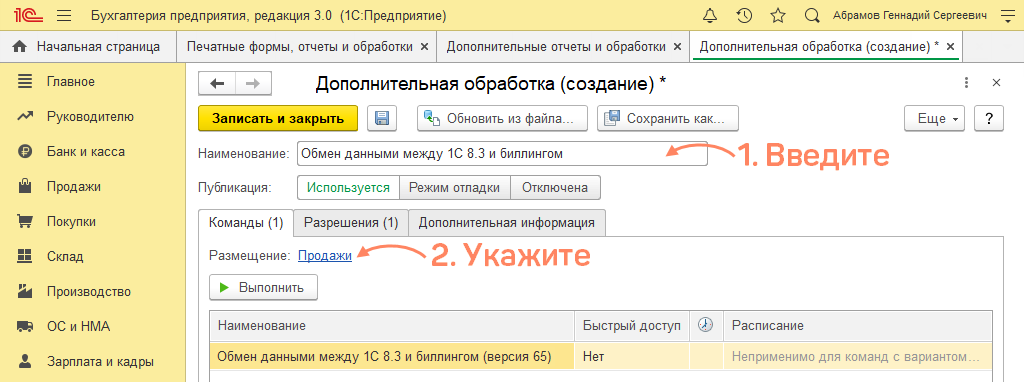Switch to the Разрешения (1) tab
The image size is (1024, 382).
click(351, 222)
